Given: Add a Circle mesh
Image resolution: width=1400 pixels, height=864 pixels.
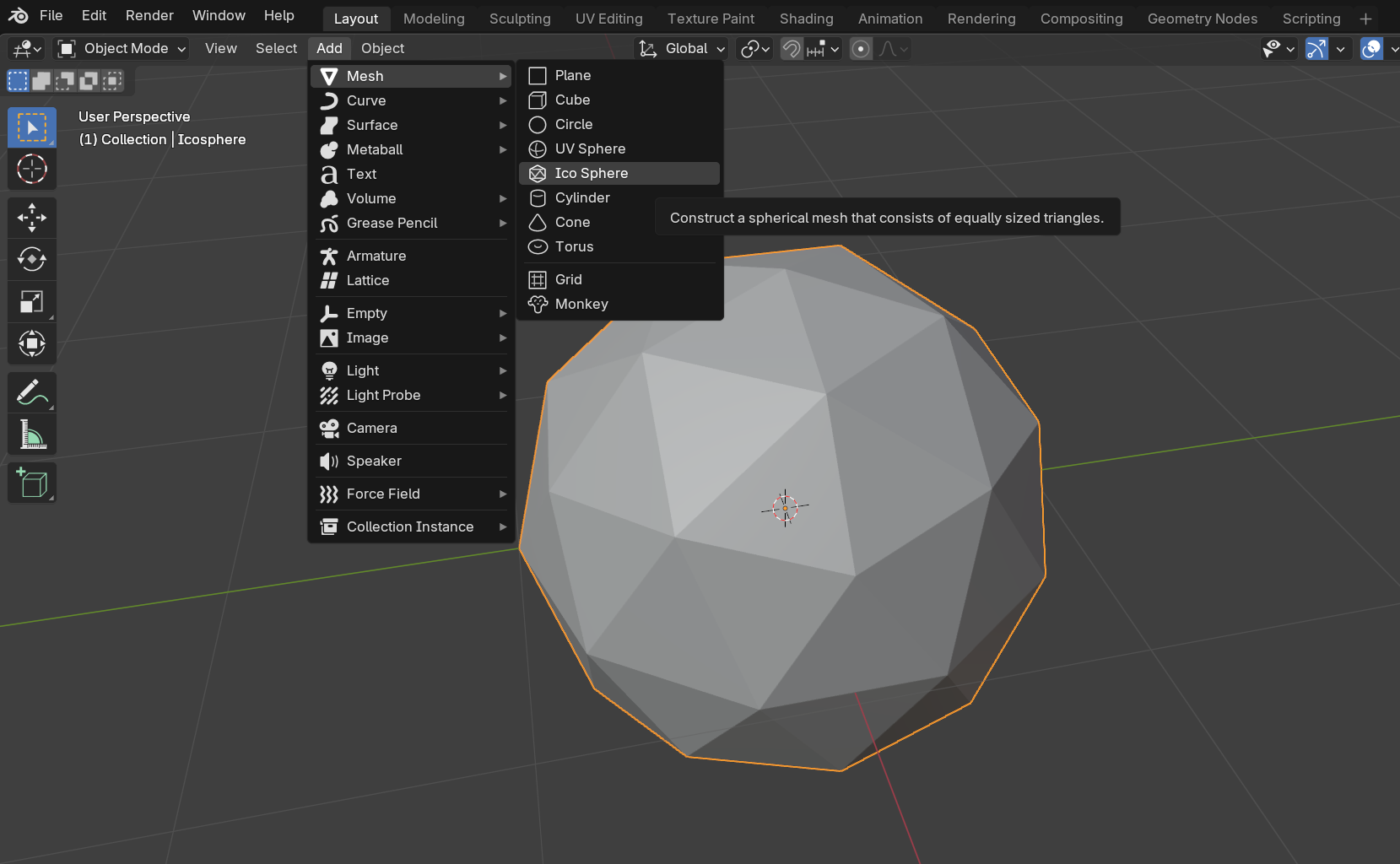Looking at the screenshot, I should pos(619,124).
